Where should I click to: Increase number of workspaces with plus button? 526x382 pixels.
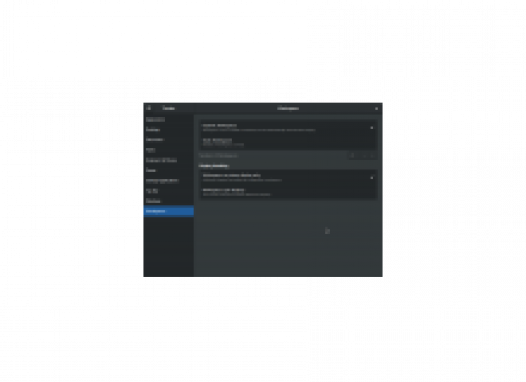(x=372, y=156)
